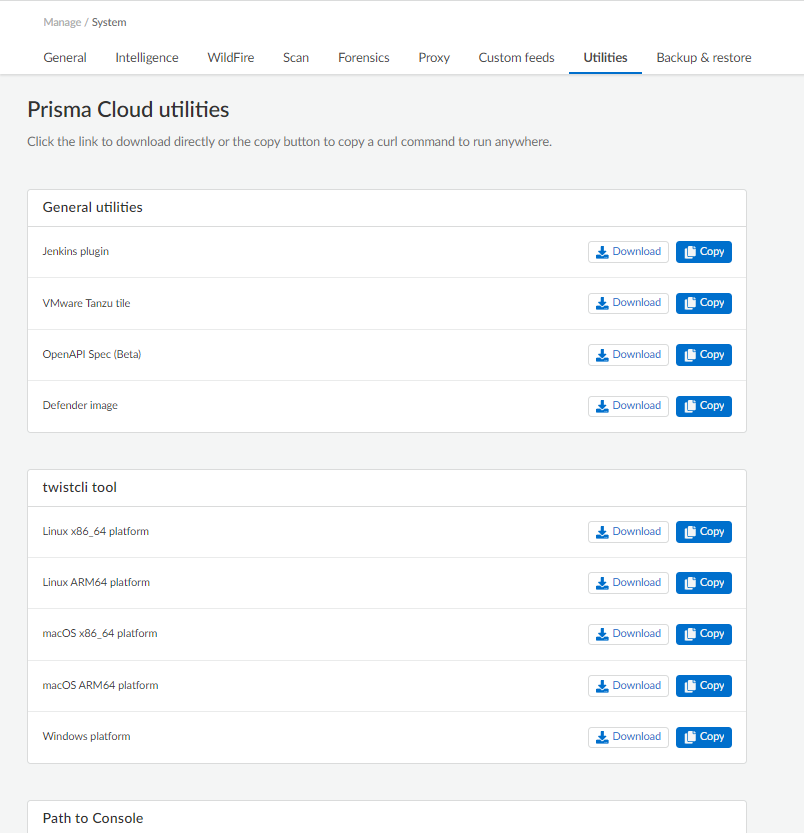Copy curl command for Jenkins plugin

(704, 252)
